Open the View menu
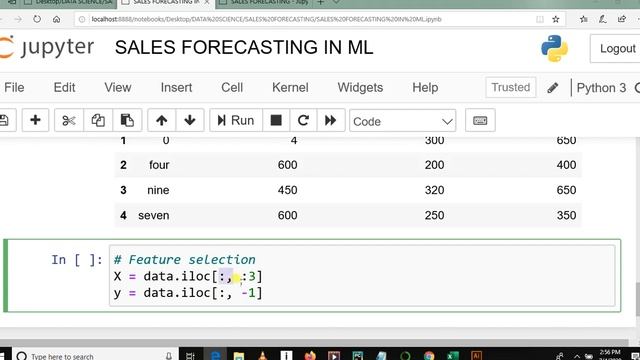The image size is (640, 360). pyautogui.click(x=118, y=87)
